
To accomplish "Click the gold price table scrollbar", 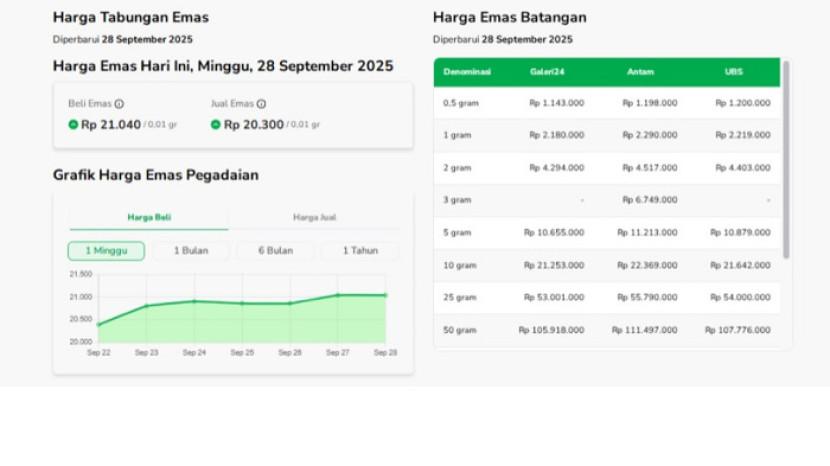I will click(x=786, y=160).
